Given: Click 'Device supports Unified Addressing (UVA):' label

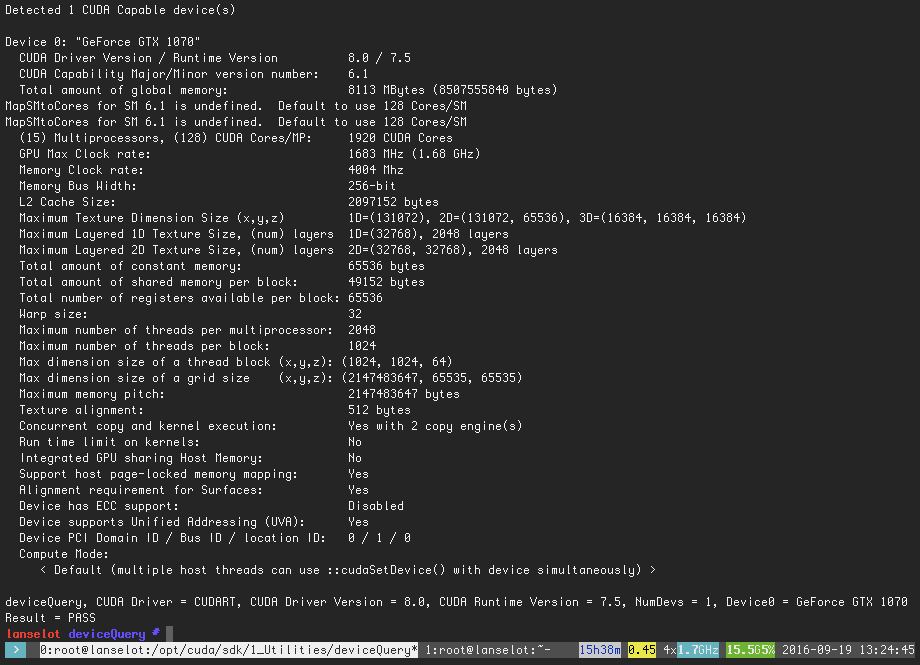Looking at the screenshot, I should tap(162, 522).
